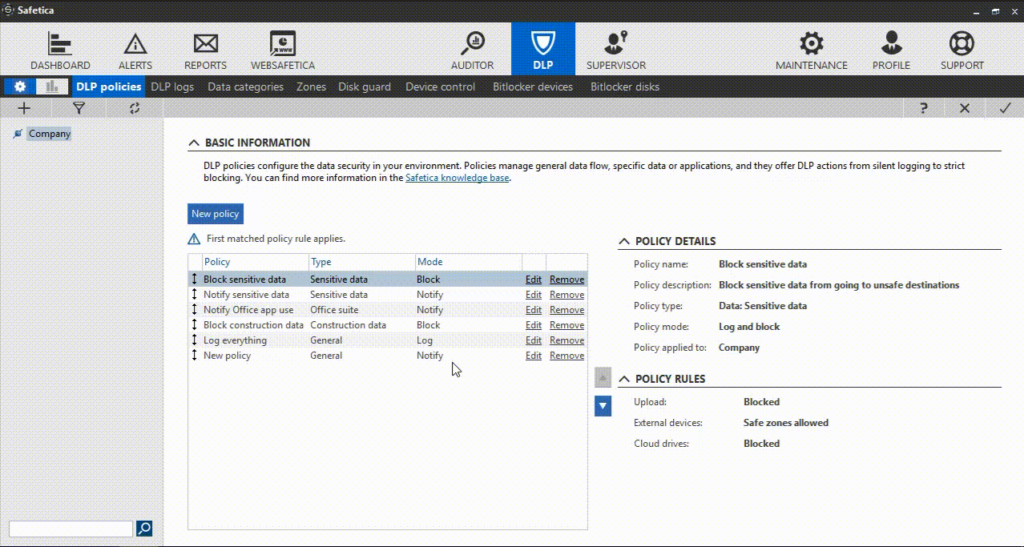Switch to the Data categories tab
Viewport: 1024px width, 547px height.
(246, 87)
